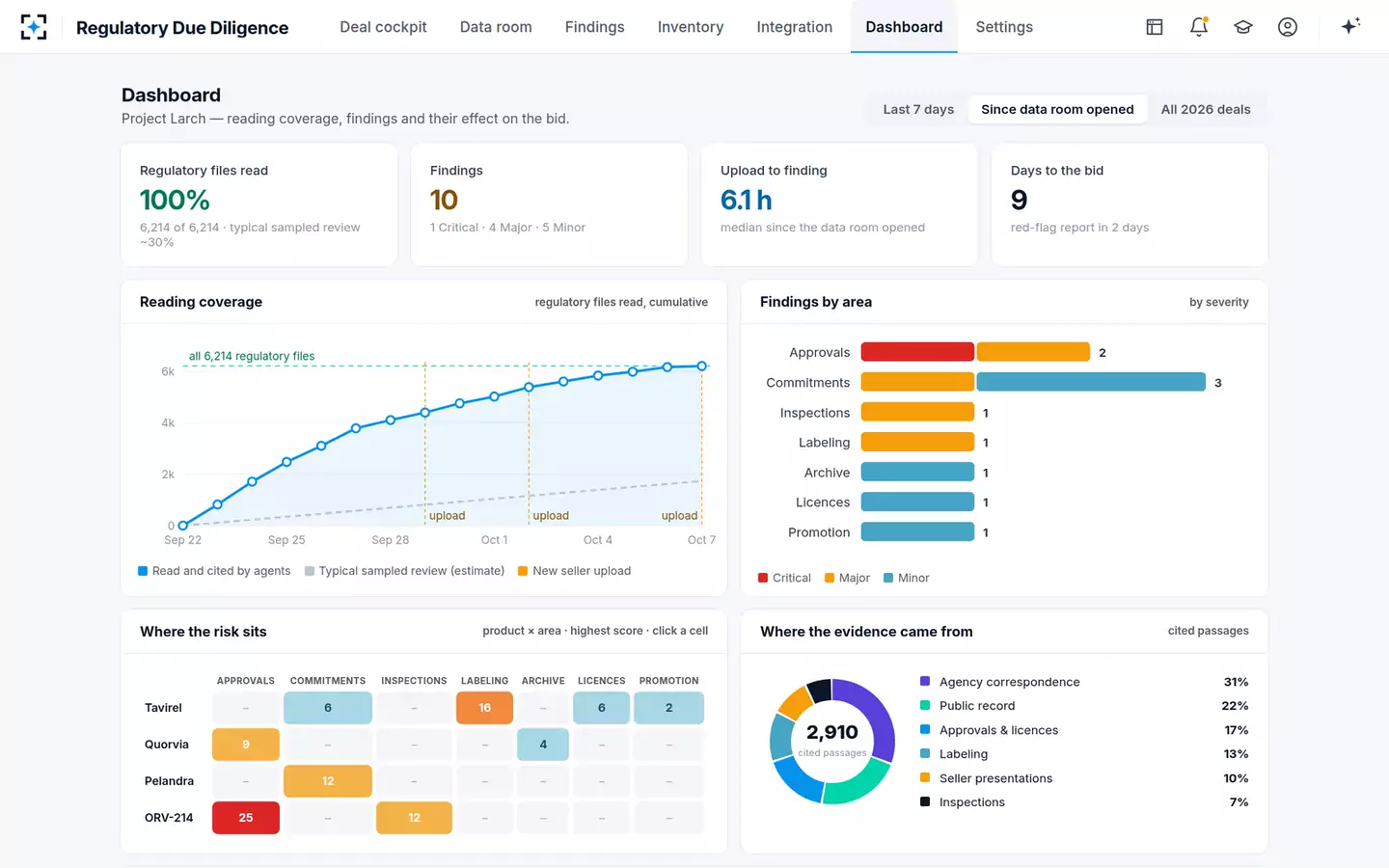This screenshot has height=868, width=1389.
Task: Select the Dashboard tab
Action: (904, 27)
